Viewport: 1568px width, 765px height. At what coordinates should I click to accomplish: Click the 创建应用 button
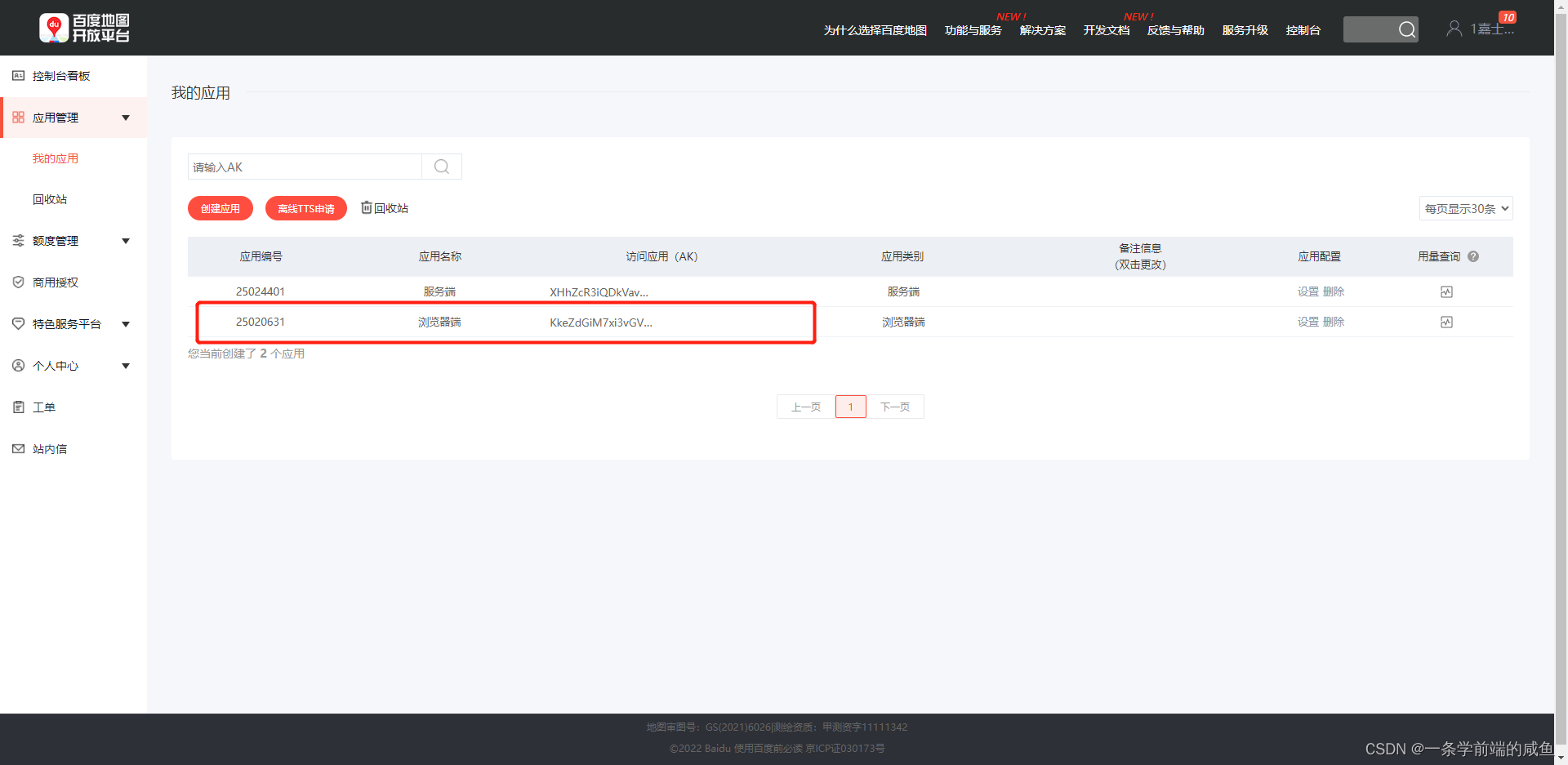[220, 208]
